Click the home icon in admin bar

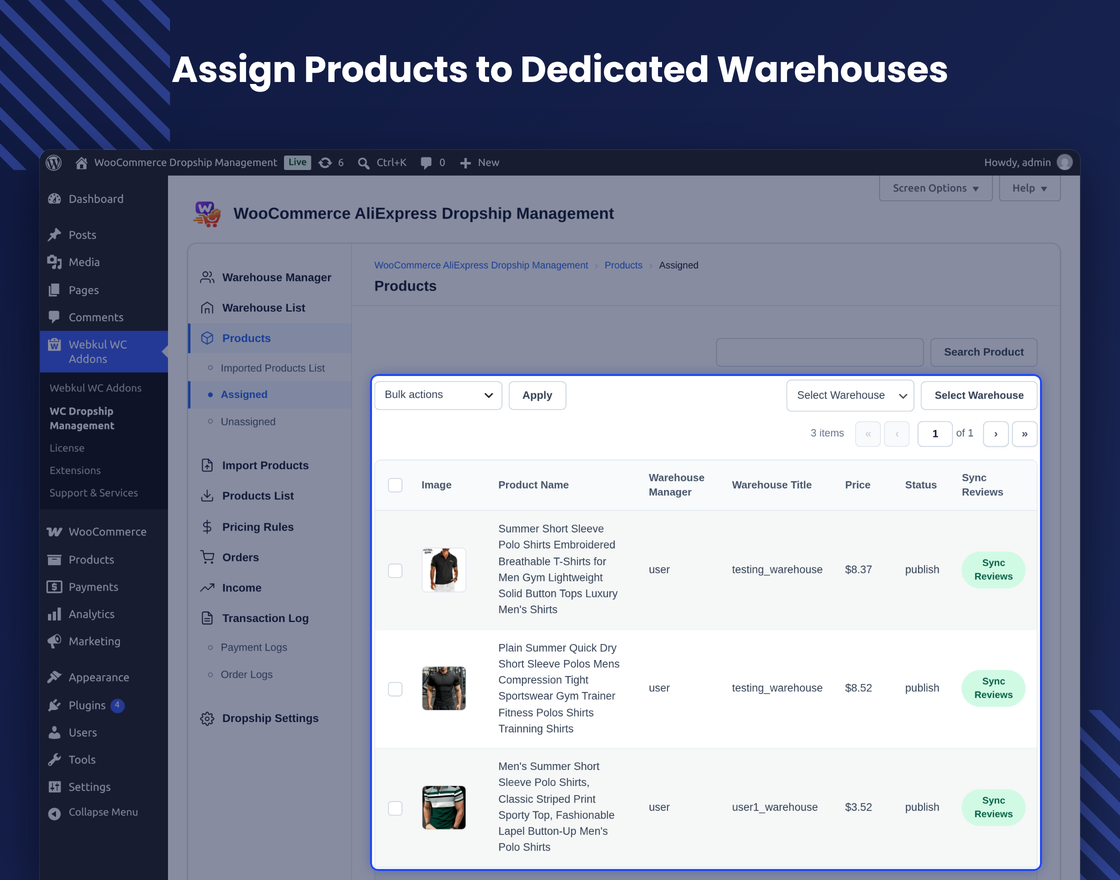(x=81, y=163)
